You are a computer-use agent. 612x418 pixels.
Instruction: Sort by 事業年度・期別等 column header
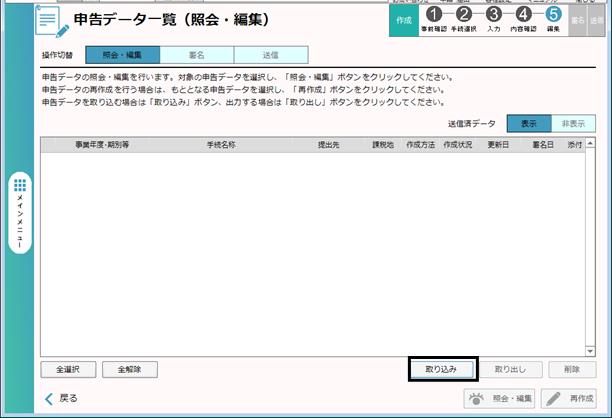click(x=102, y=145)
